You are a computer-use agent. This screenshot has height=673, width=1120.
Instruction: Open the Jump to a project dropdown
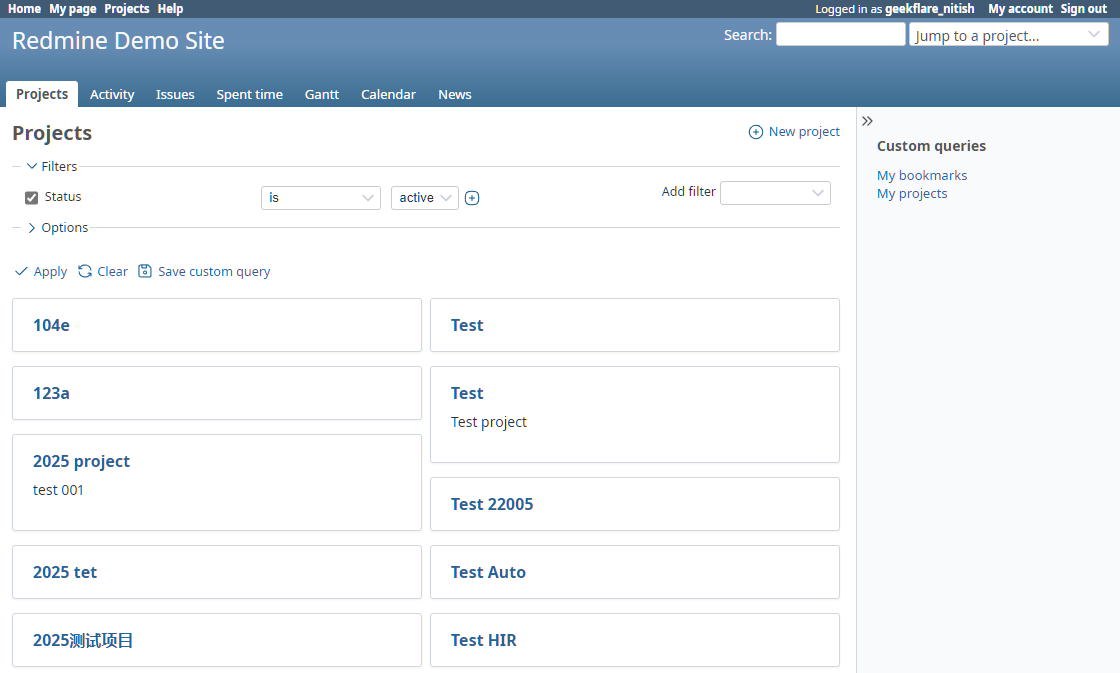1009,34
